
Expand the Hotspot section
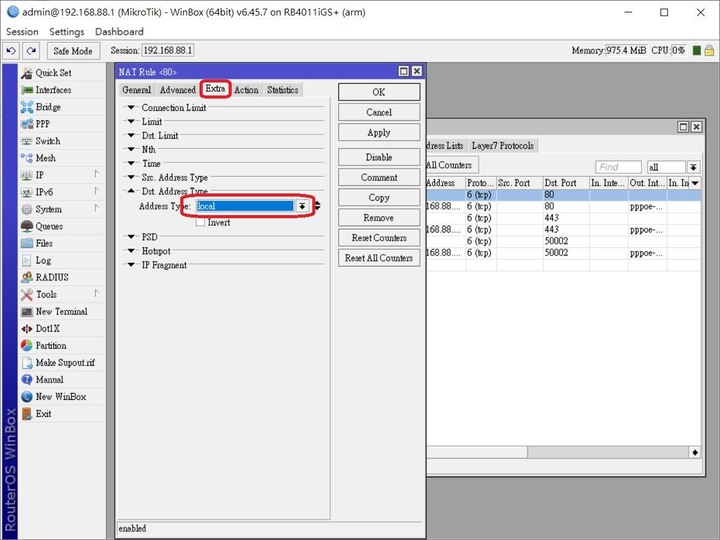pos(131,251)
